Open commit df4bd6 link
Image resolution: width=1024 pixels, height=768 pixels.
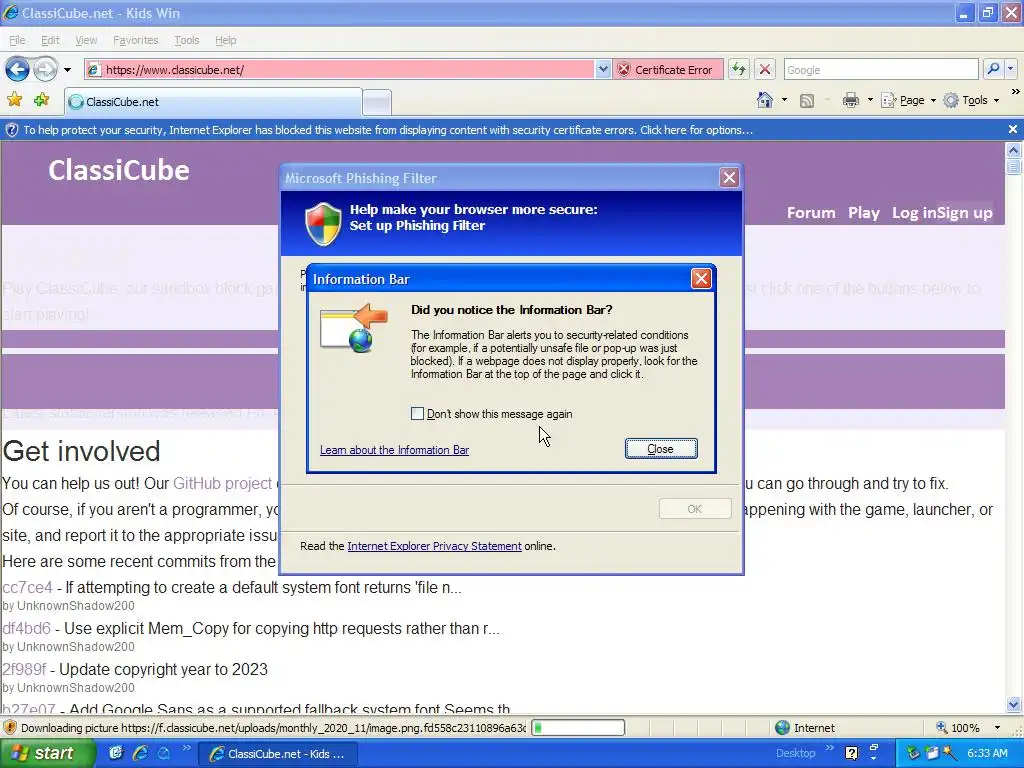coord(27,628)
